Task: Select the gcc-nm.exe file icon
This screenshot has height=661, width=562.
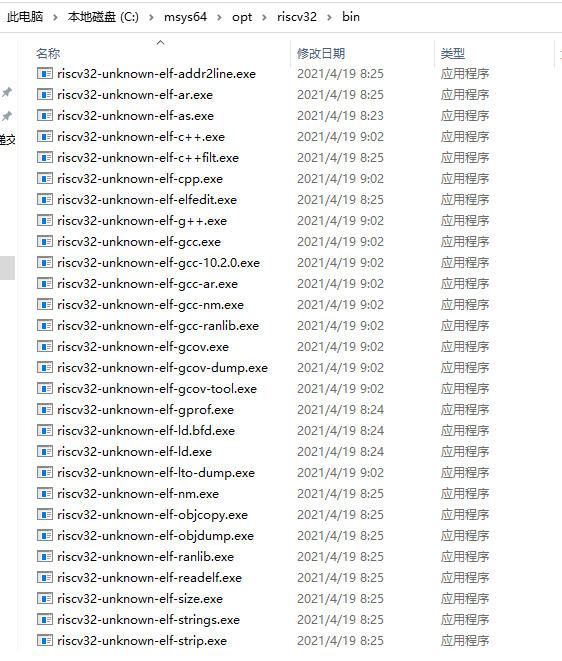Action: pos(45,304)
